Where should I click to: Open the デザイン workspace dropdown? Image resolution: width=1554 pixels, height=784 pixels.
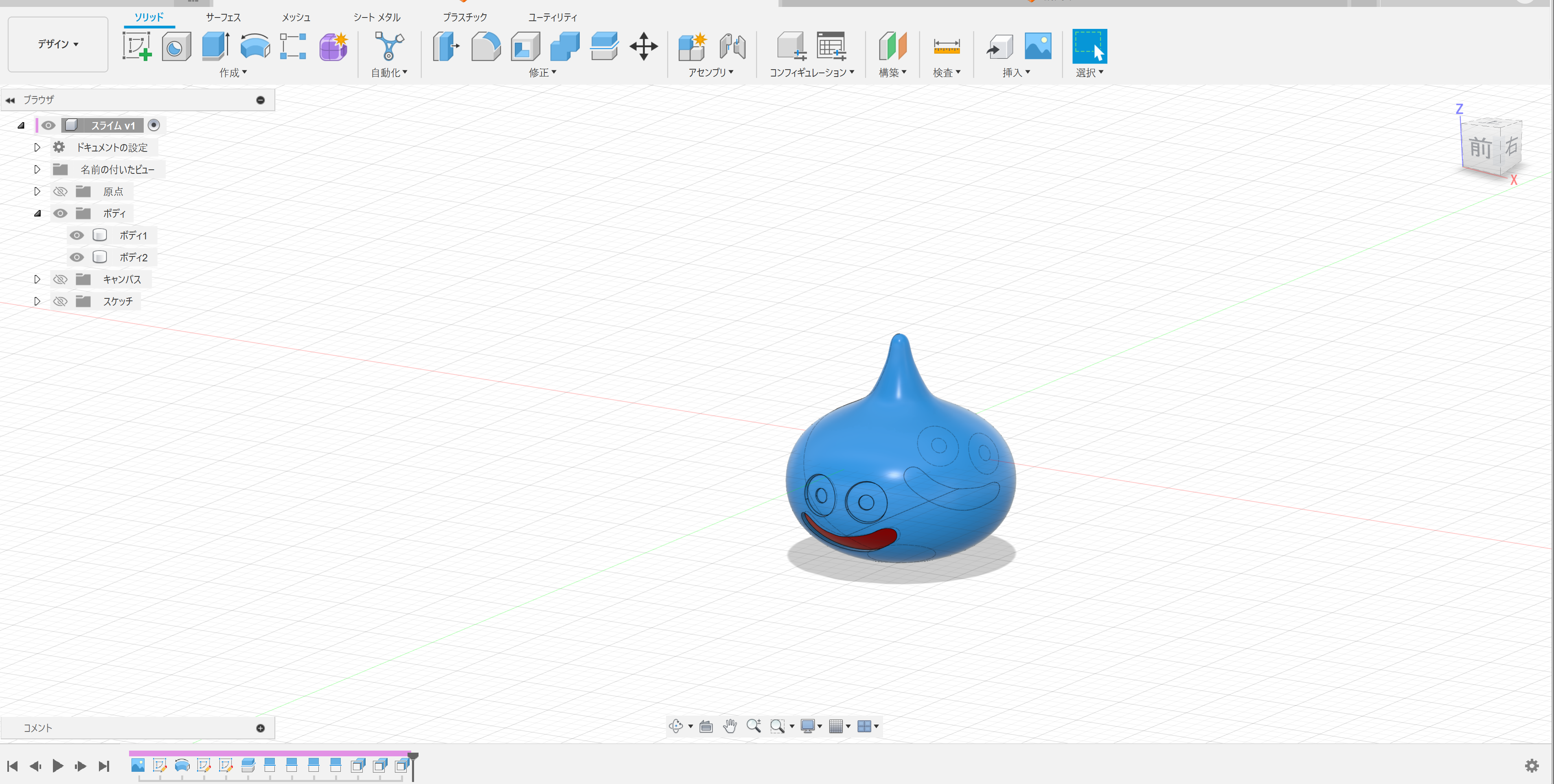pos(58,44)
